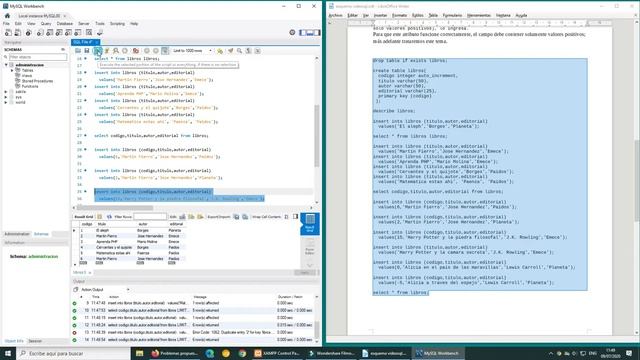640x360 pixels.
Task: Click the create new schema icon
Action: pyautogui.click(x=40, y=33)
